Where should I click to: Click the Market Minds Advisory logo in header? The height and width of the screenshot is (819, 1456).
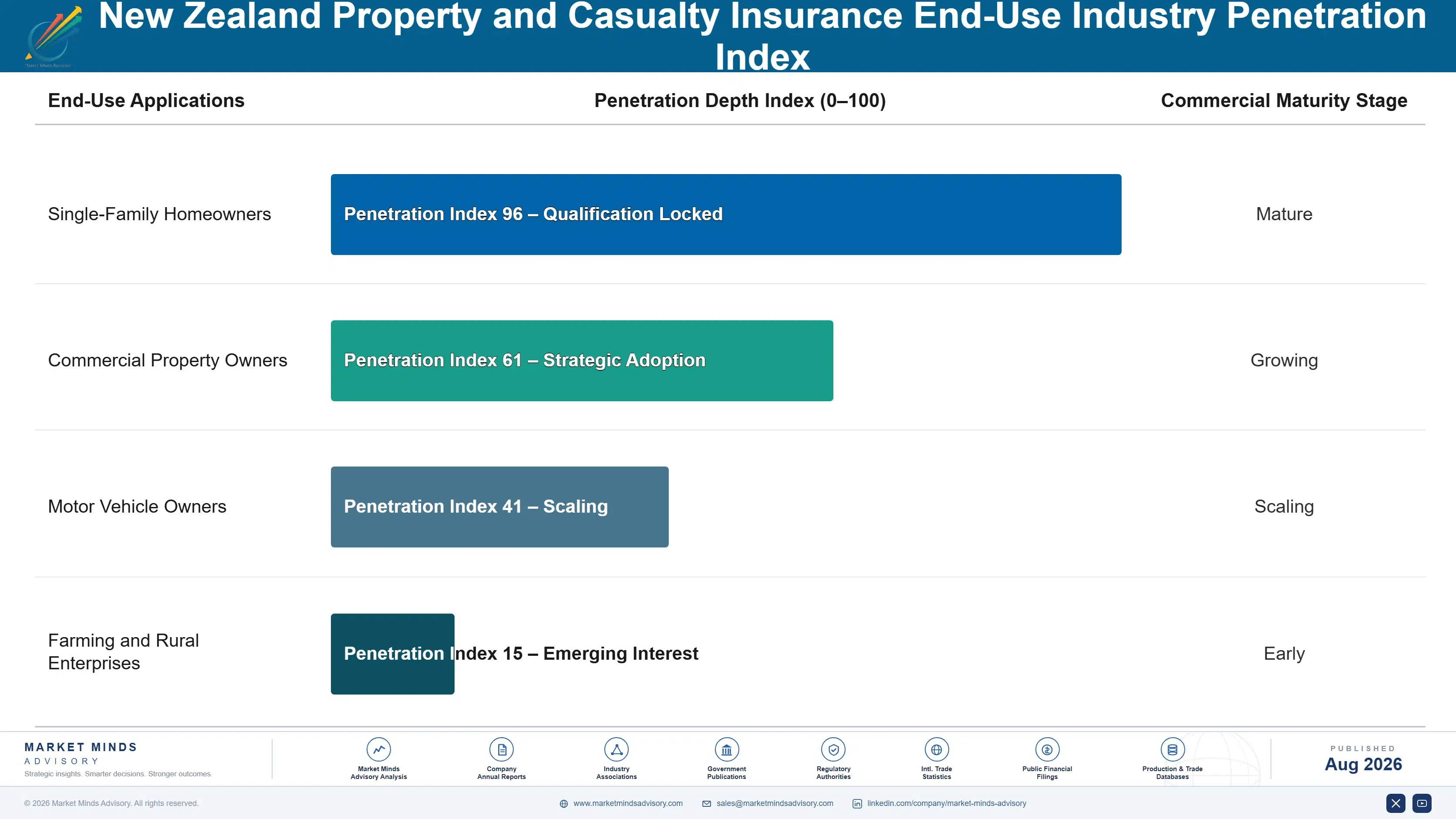[x=53, y=37]
